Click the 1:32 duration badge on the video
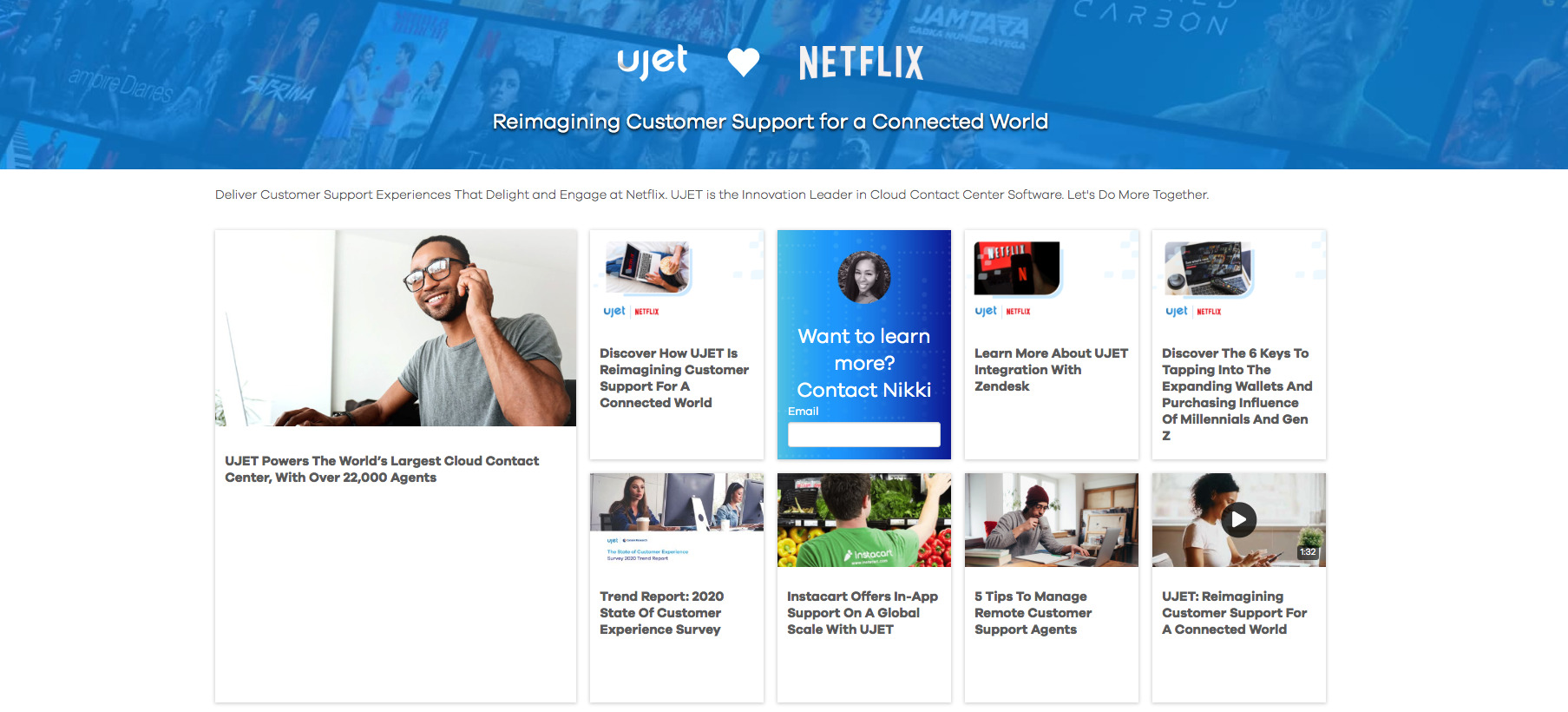This screenshot has height=712, width=1568. [1308, 552]
